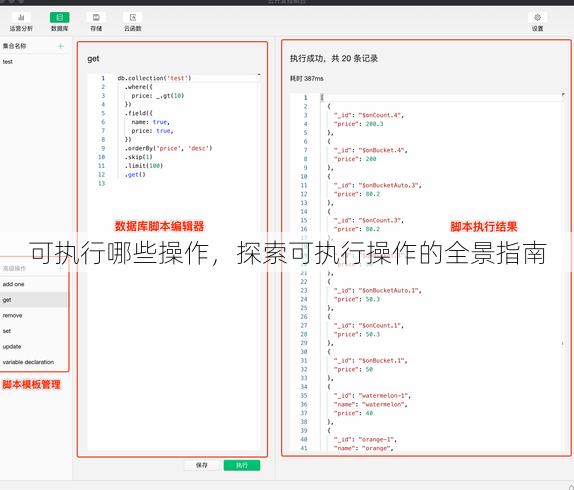Click result value "$onCount.4"
The image size is (574, 490).
381,115
